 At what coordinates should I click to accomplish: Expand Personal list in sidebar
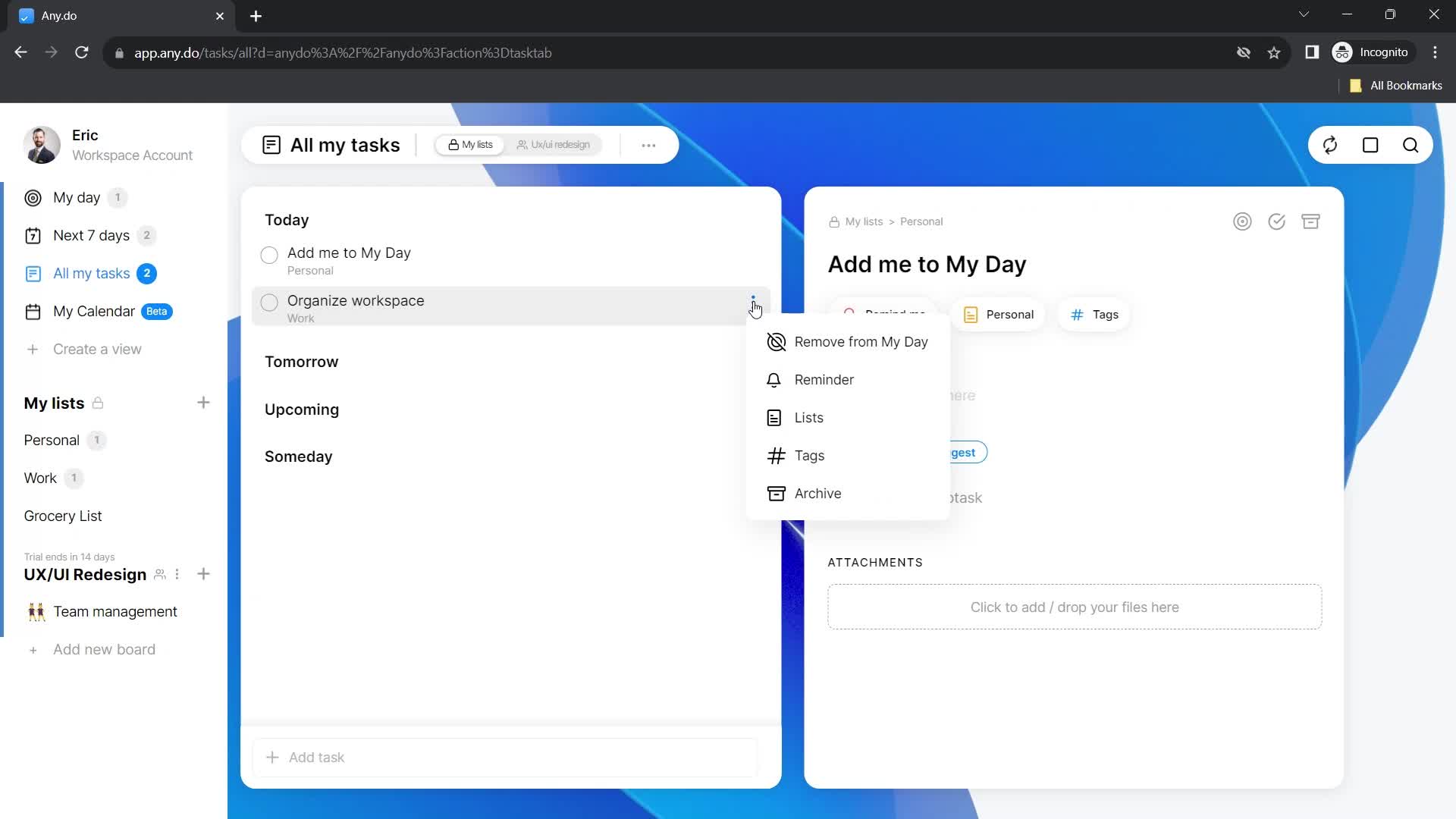tap(51, 441)
